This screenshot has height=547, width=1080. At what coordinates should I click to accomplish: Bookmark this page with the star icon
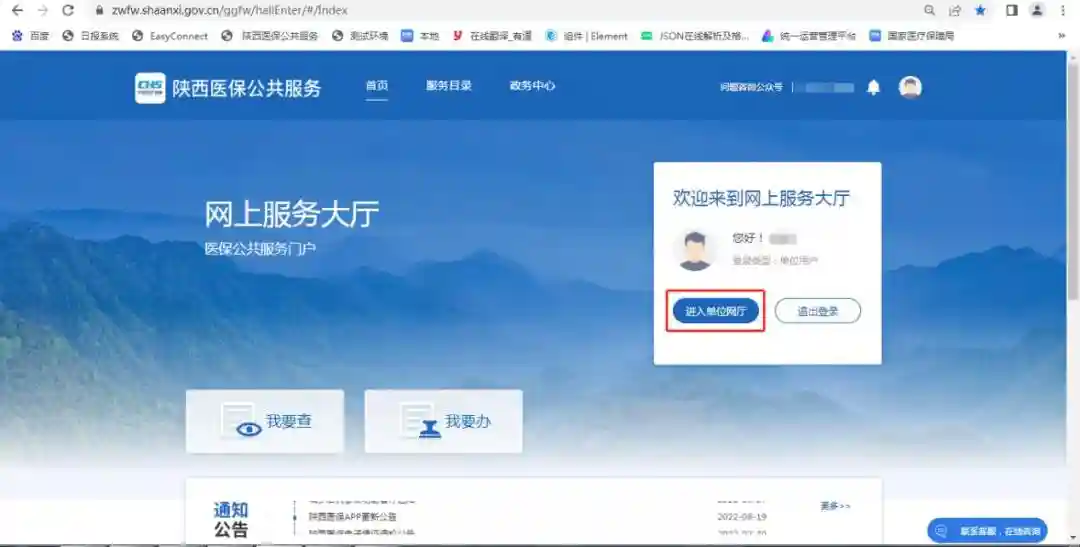tap(980, 10)
